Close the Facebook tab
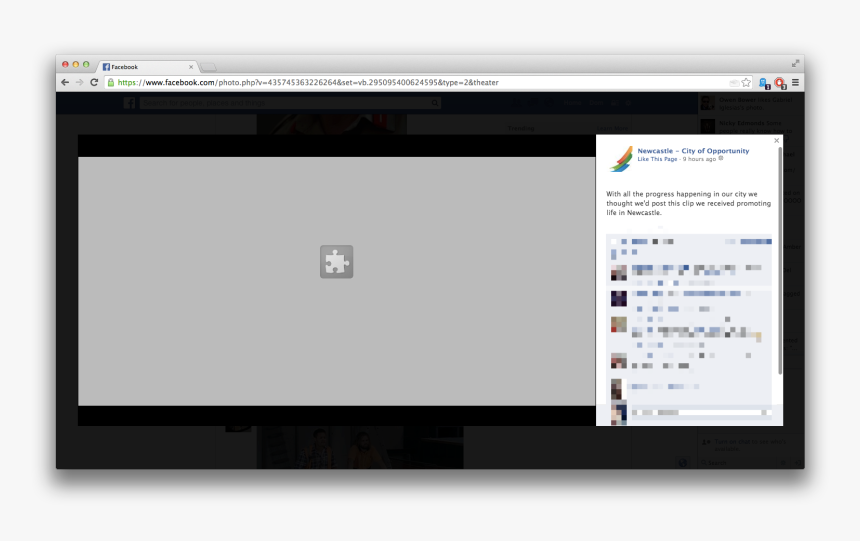The width and height of the screenshot is (860, 541). (191, 67)
